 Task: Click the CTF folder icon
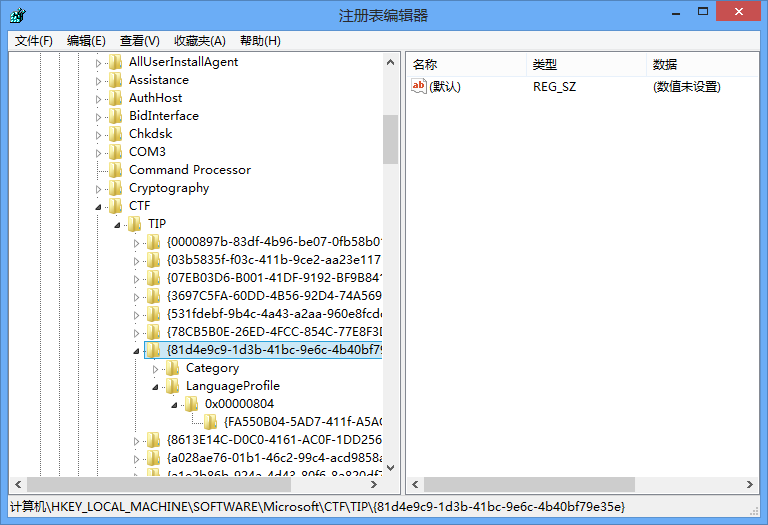[116, 206]
